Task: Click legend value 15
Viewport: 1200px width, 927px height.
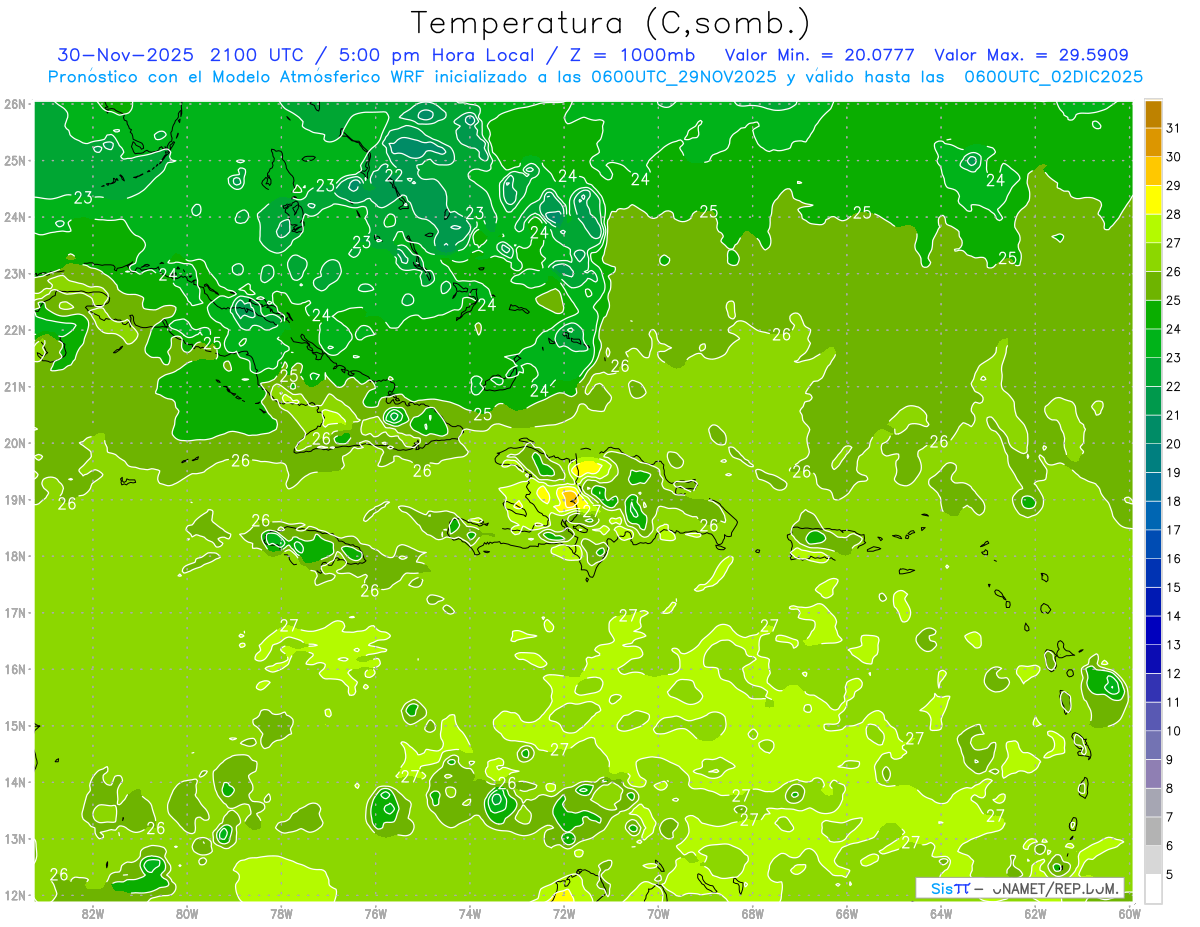Action: point(1174,588)
